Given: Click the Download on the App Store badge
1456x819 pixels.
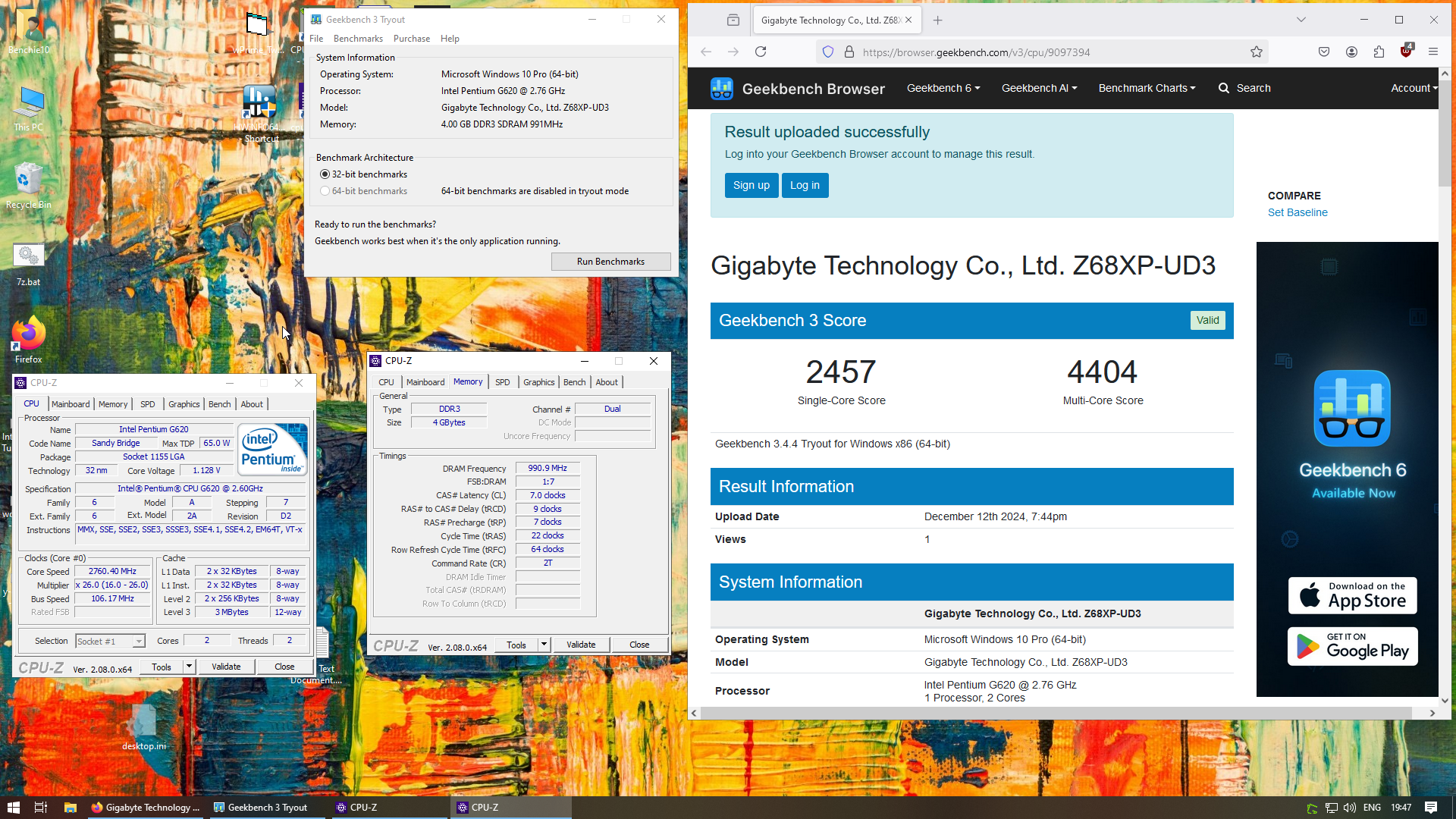Looking at the screenshot, I should [1352, 596].
